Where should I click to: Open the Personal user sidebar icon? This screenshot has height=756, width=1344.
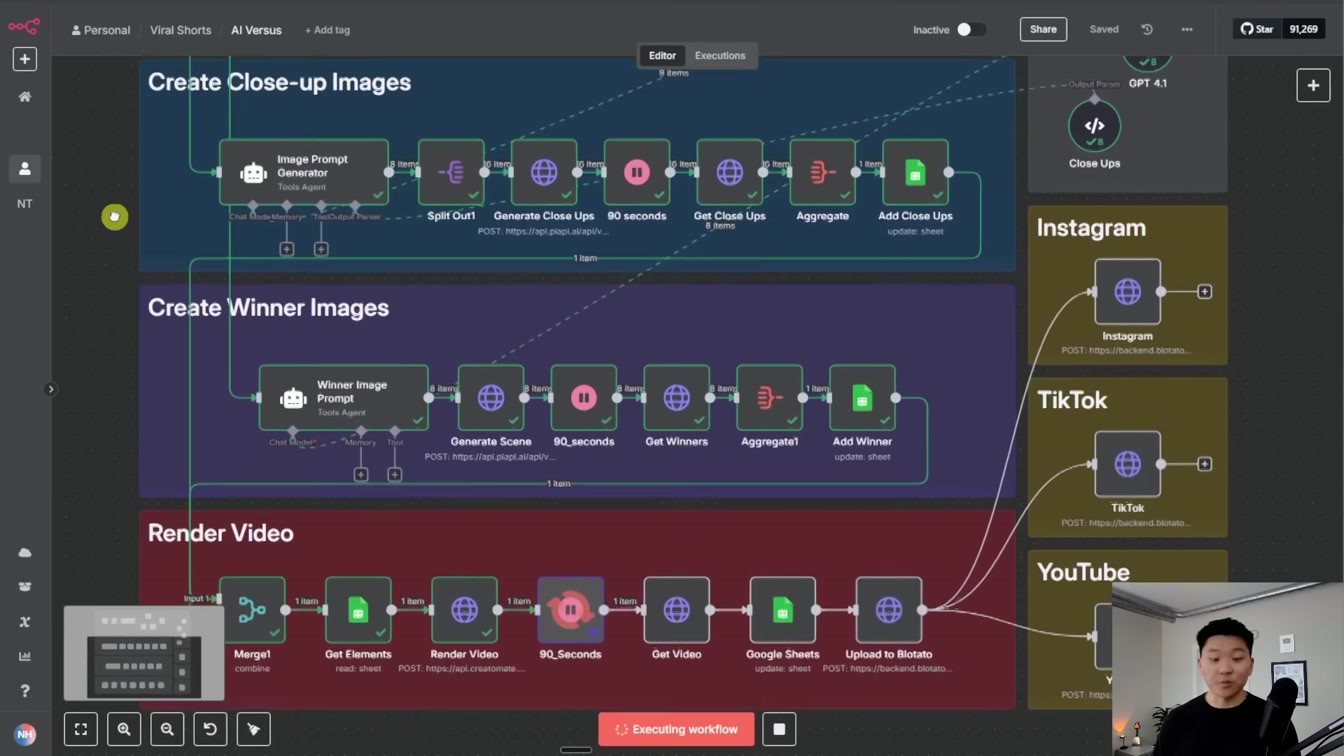click(x=25, y=169)
